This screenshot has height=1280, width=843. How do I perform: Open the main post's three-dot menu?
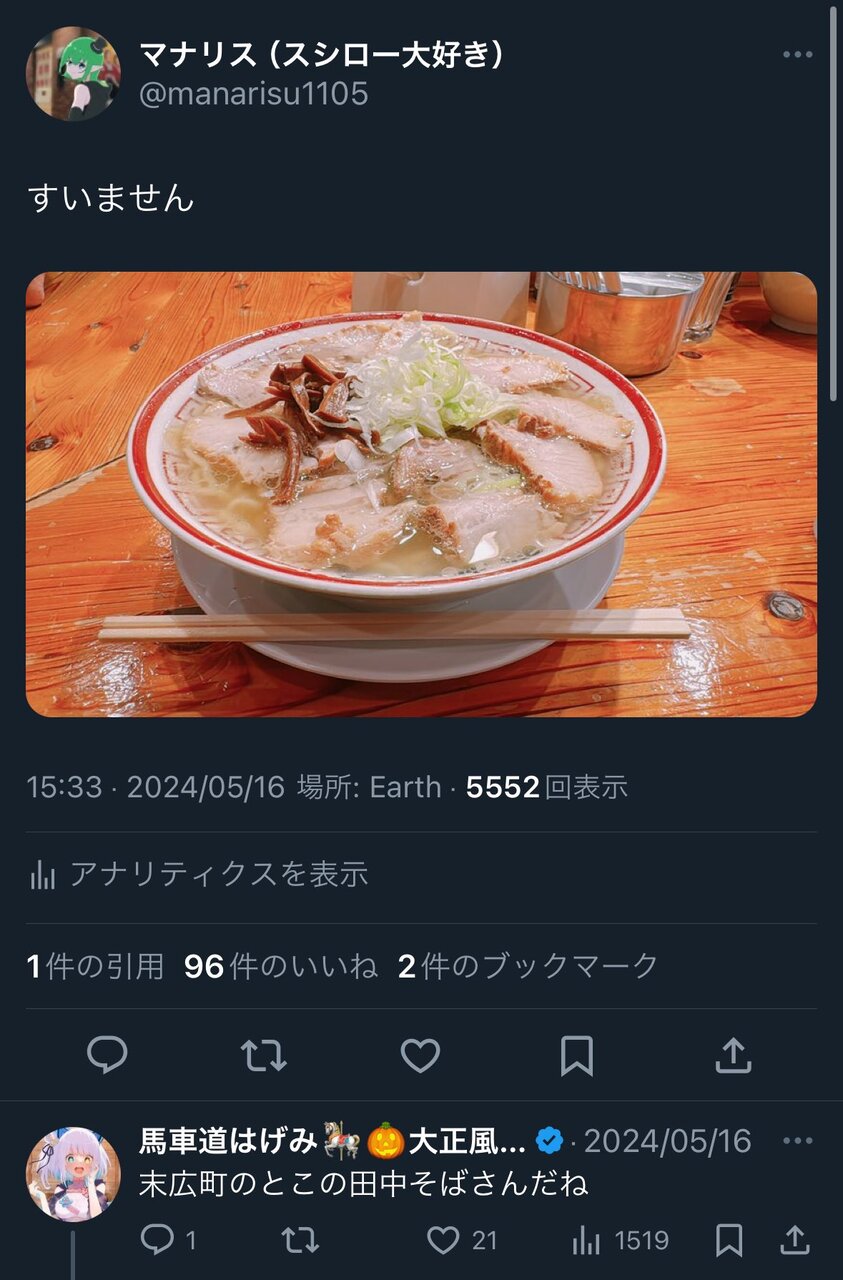(x=797, y=54)
